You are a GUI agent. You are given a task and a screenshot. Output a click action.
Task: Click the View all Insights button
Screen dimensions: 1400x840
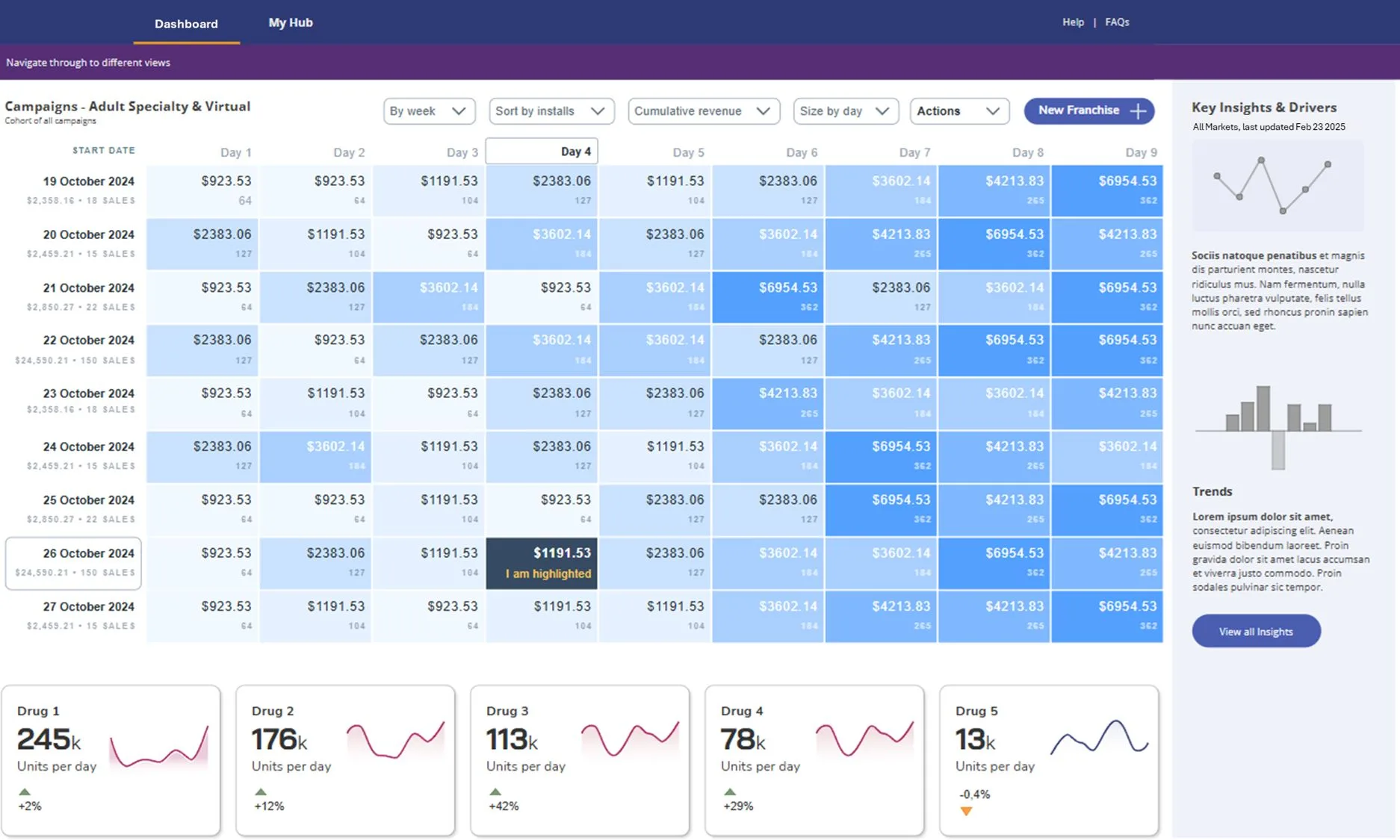(1256, 632)
